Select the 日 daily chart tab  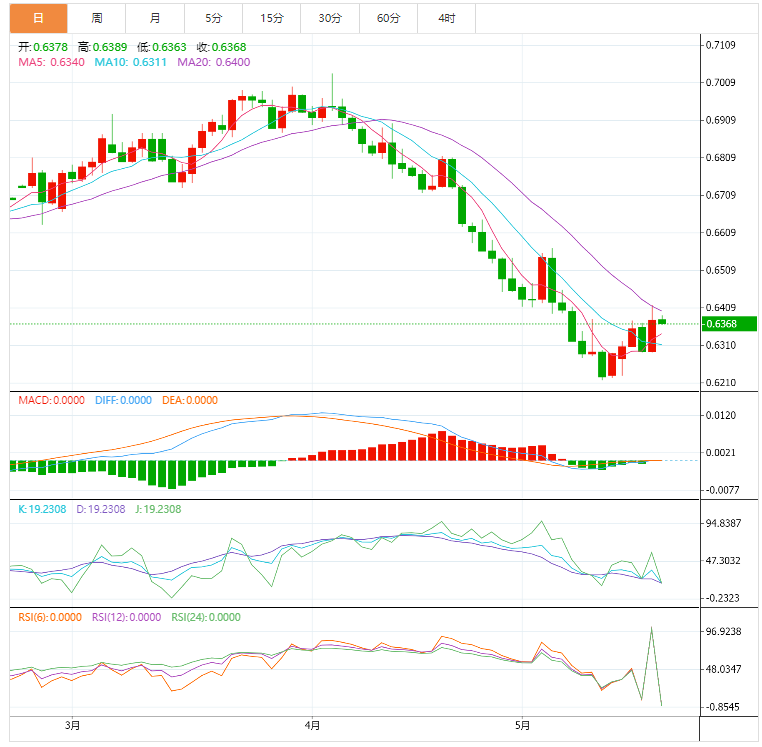[38, 18]
